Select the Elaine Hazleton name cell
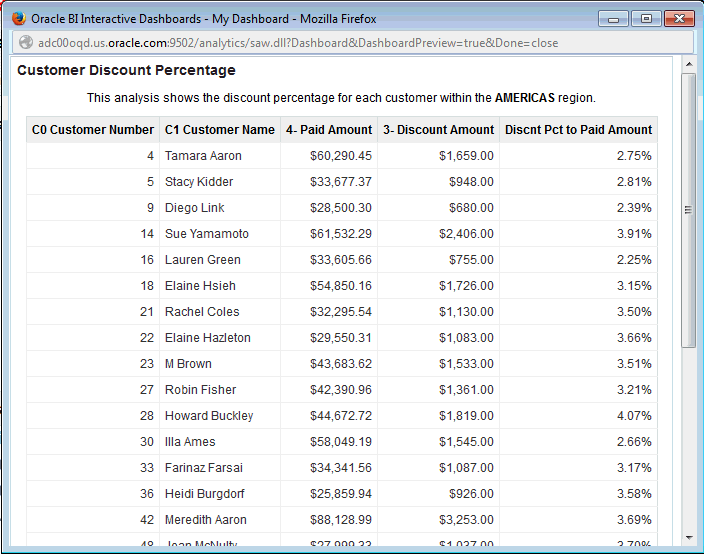The image size is (704, 554). pos(220,338)
